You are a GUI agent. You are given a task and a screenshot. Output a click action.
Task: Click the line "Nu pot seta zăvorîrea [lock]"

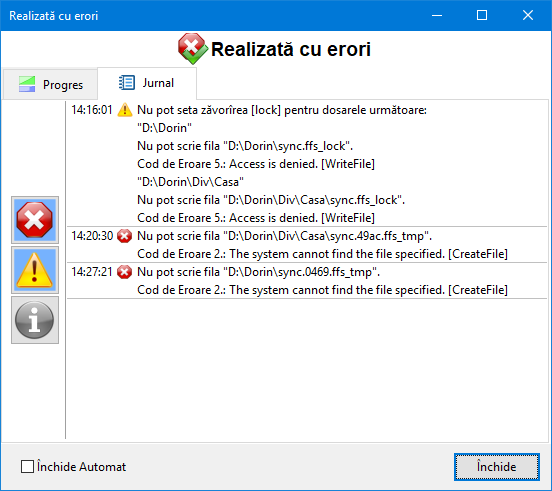(282, 110)
